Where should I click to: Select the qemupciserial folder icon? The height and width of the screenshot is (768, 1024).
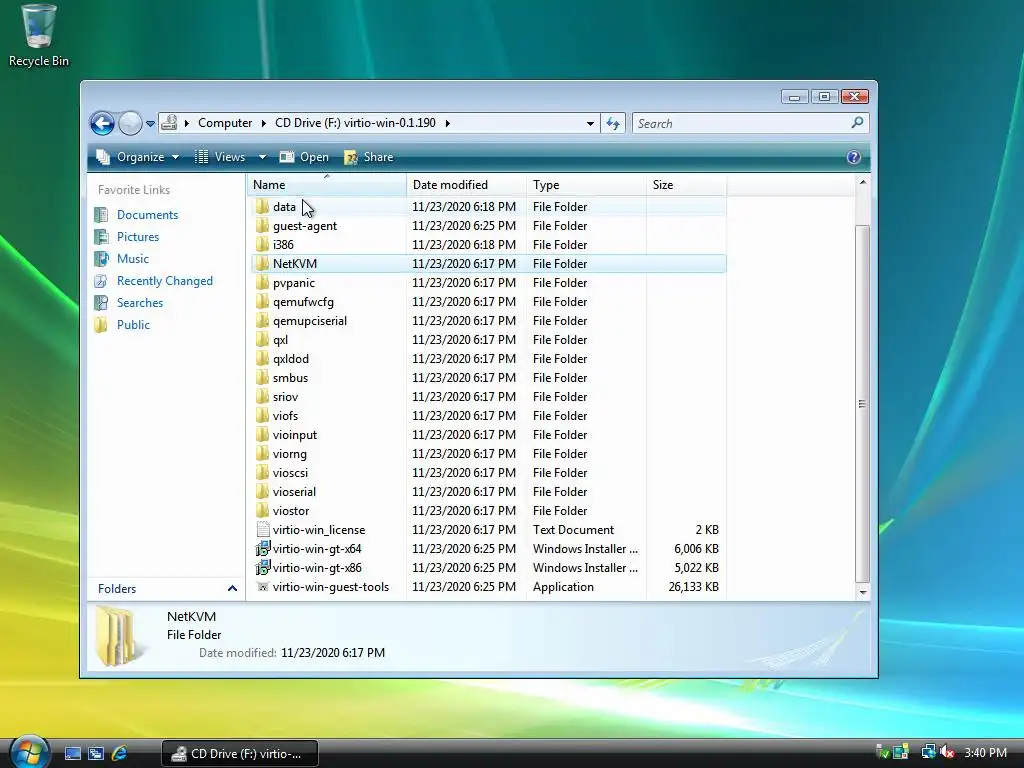[263, 320]
